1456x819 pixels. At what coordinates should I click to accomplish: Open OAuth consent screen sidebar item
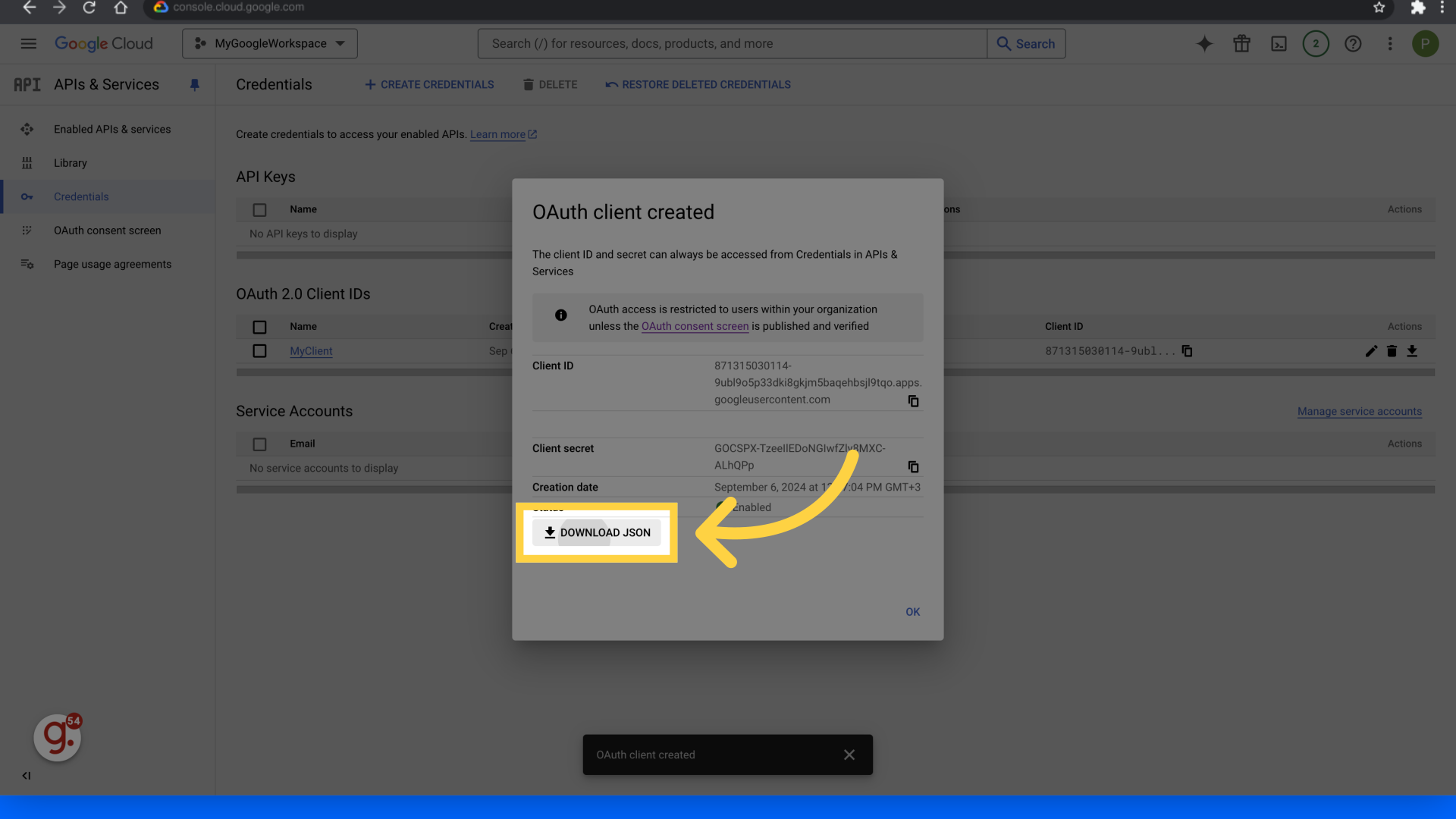pos(108,231)
